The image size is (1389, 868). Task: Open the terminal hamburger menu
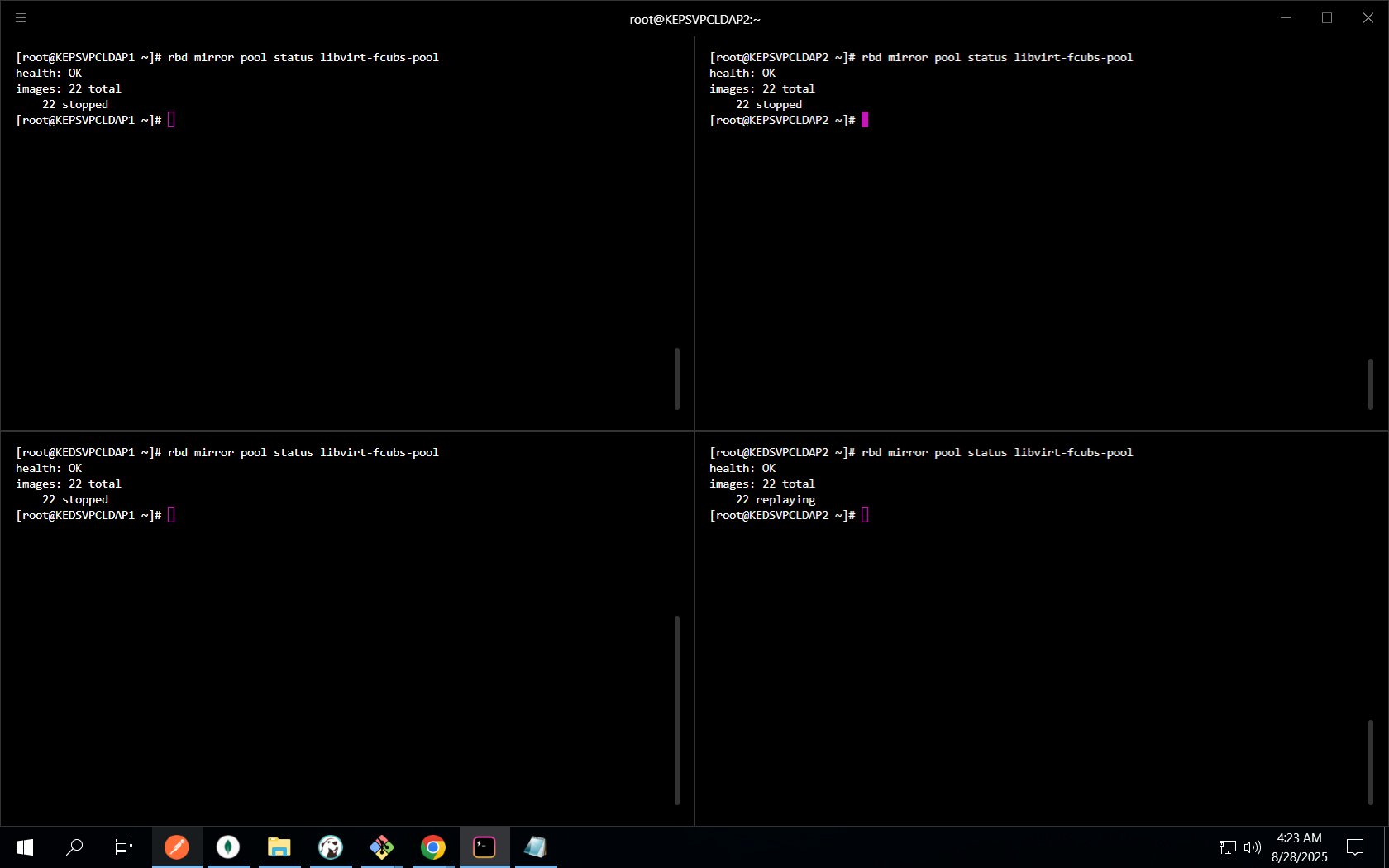point(21,17)
